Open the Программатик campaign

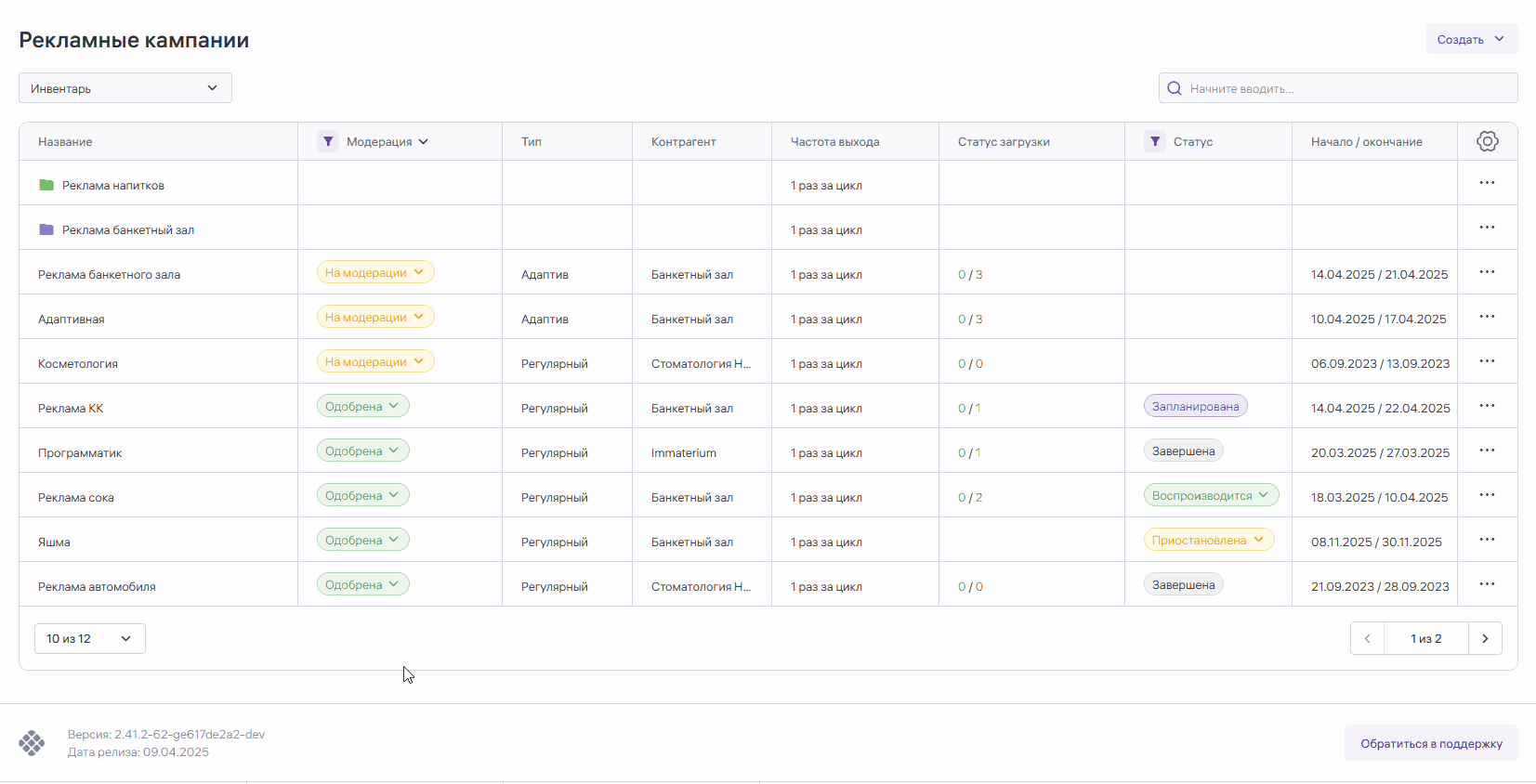click(80, 453)
